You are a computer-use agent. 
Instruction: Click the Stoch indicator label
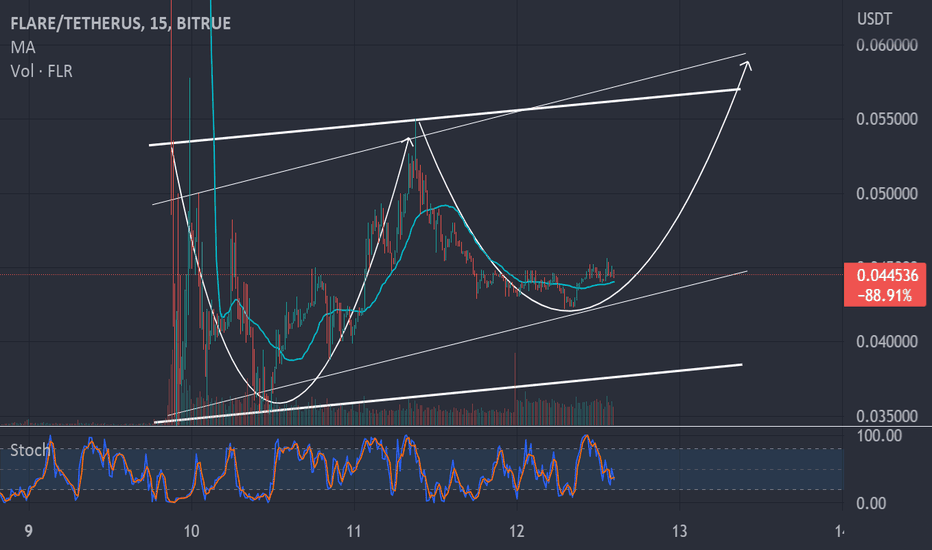coord(30,450)
